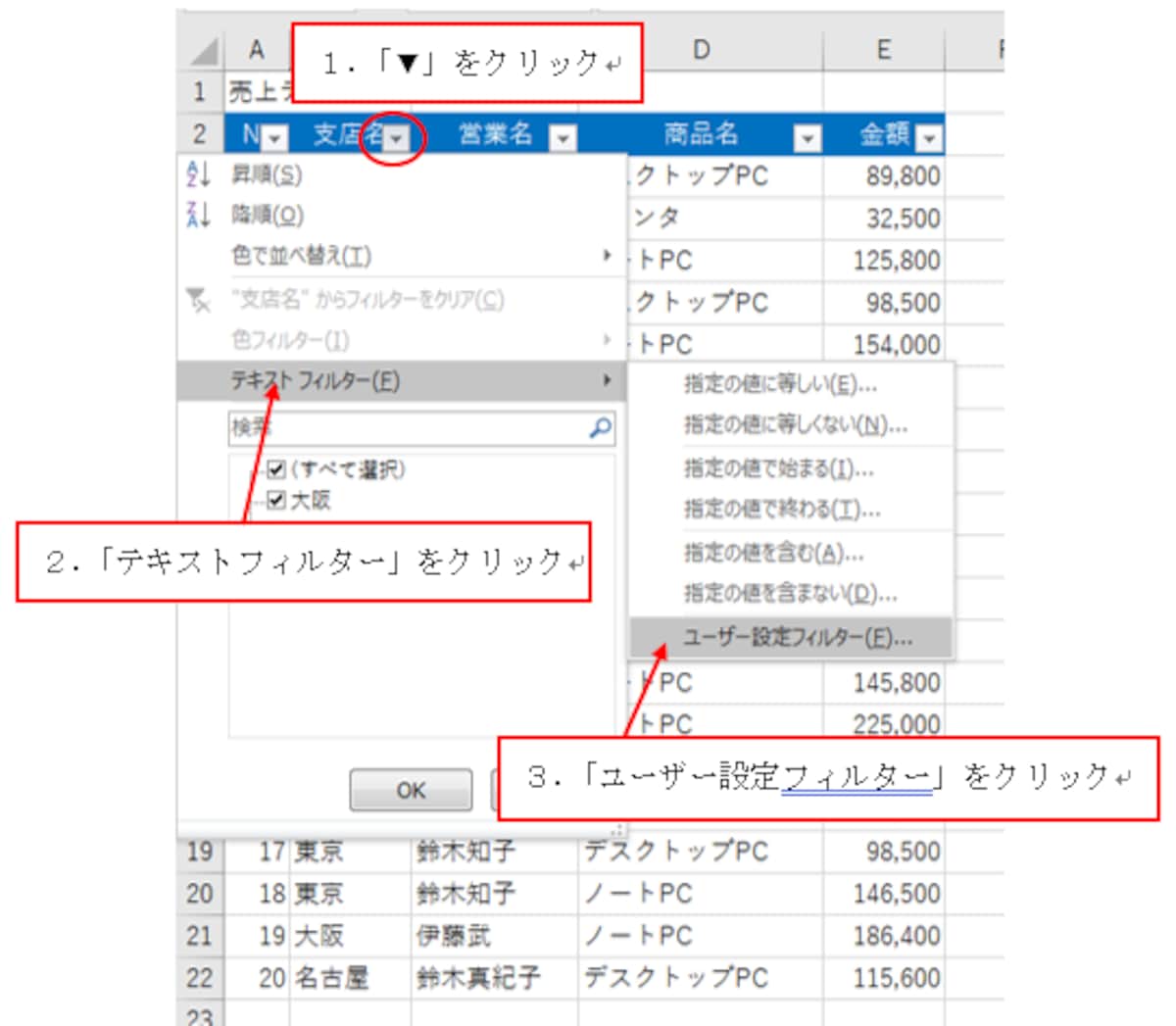The image size is (1176, 1026).
Task: Select column A header
Action: pyautogui.click(x=257, y=49)
